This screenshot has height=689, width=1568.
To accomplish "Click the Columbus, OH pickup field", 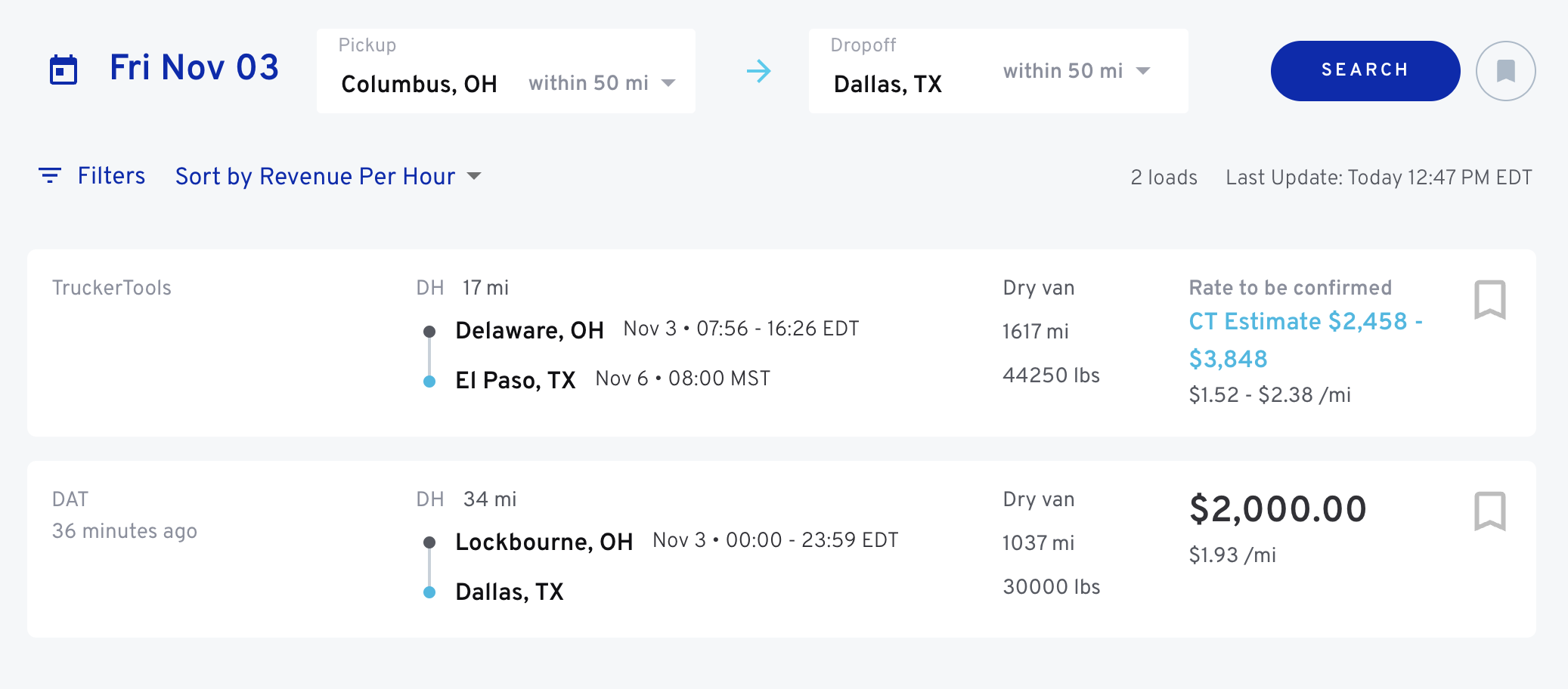I will click(419, 84).
